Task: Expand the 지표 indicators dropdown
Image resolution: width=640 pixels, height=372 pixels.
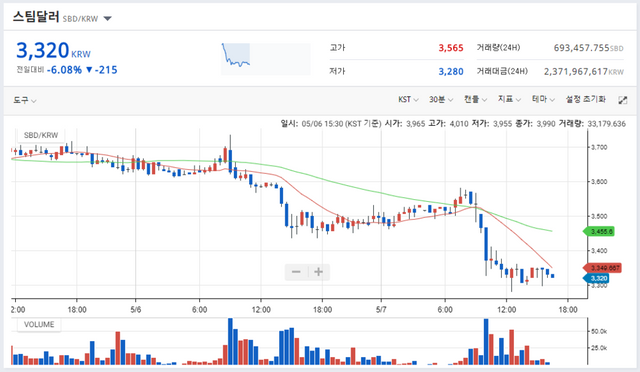Action: pos(509,99)
